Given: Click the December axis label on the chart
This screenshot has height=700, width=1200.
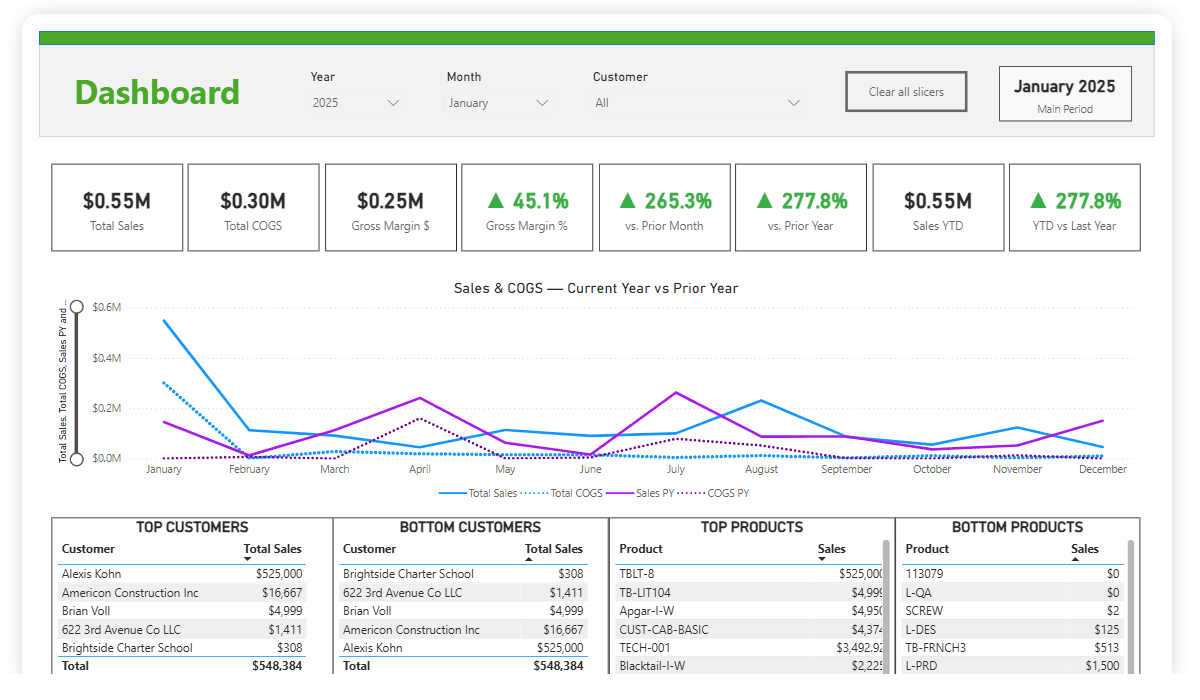Looking at the screenshot, I should tap(1103, 469).
